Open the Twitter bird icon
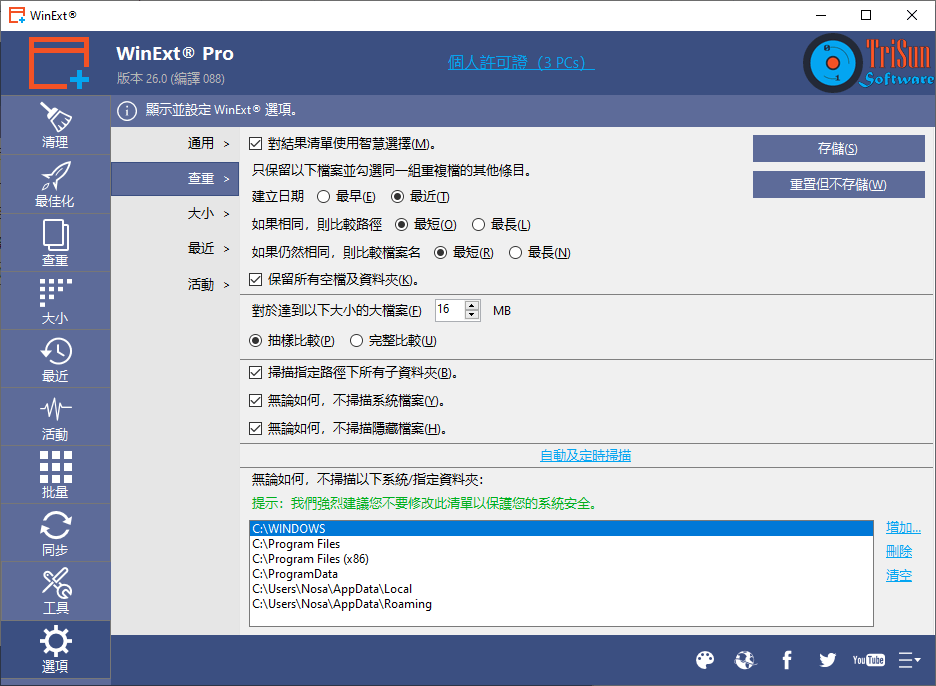Viewport: 936px width, 686px height. (827, 660)
